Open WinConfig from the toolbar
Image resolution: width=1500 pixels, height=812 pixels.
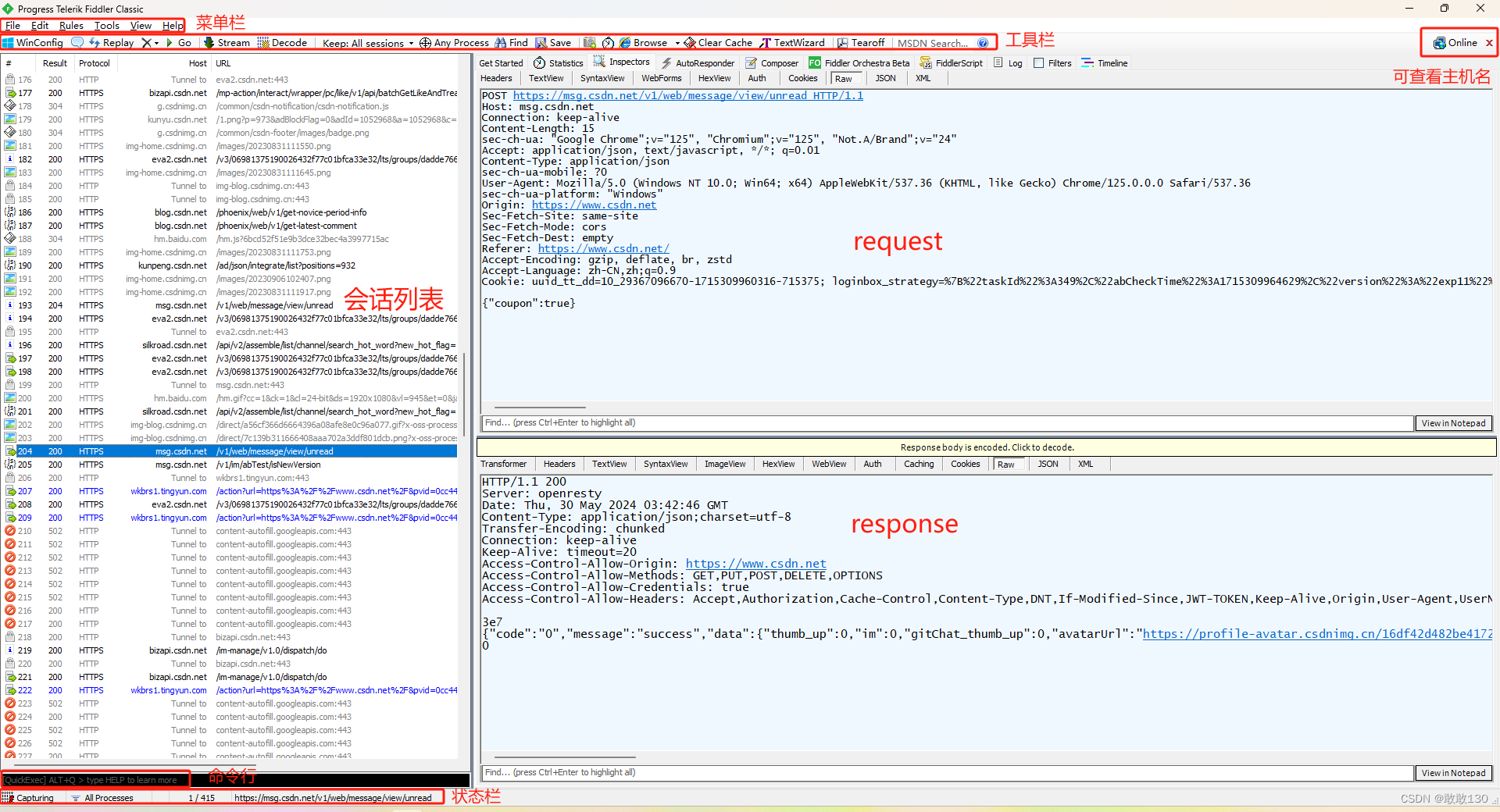(33, 43)
